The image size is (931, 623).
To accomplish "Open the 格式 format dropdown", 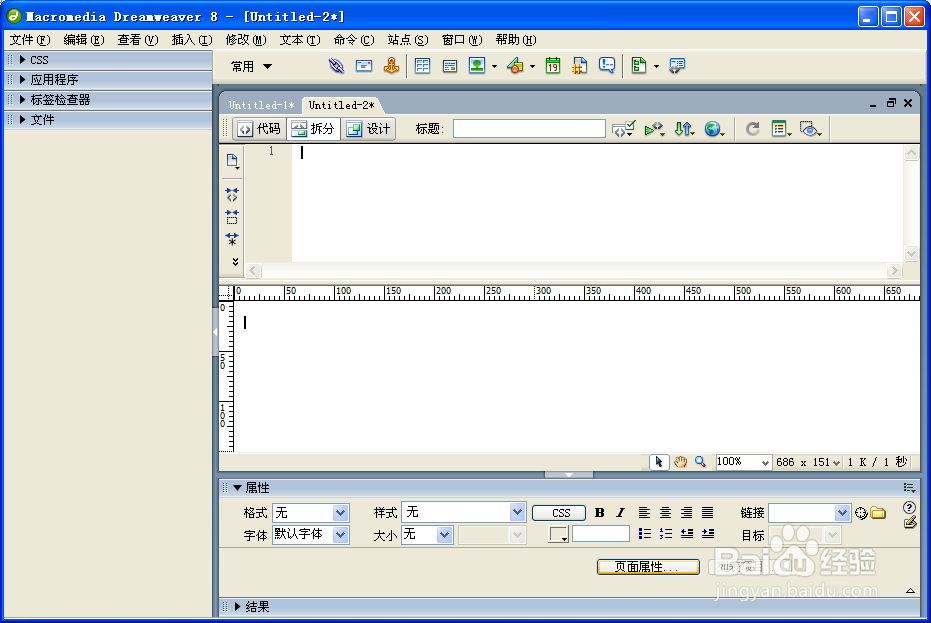I will pyautogui.click(x=340, y=513).
